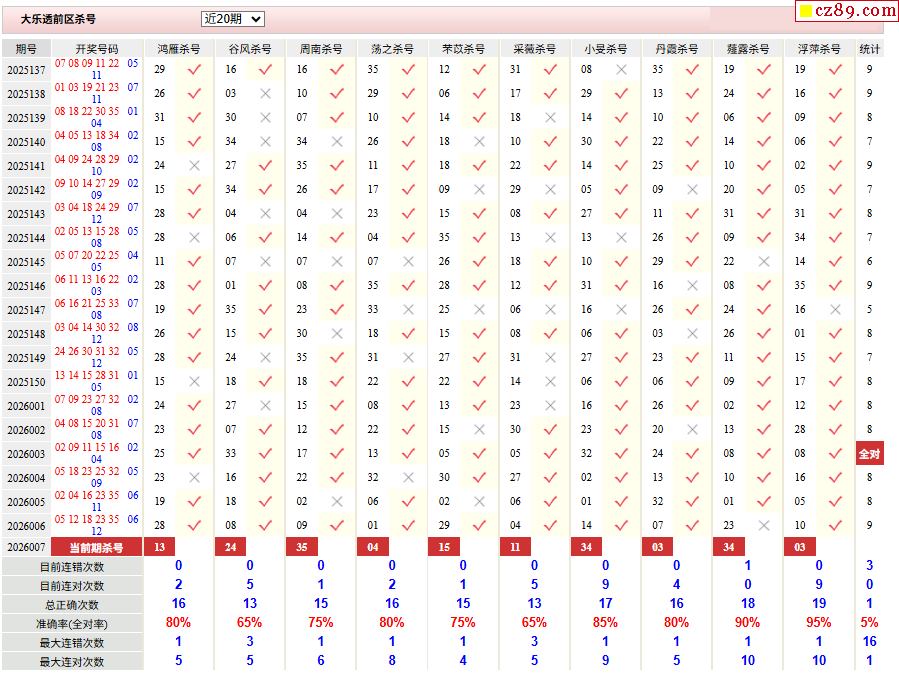Screen dimensions: 899x677
Task: Click the check mark for 浮萍杀号 in row 2025137
Action: pos(835,69)
